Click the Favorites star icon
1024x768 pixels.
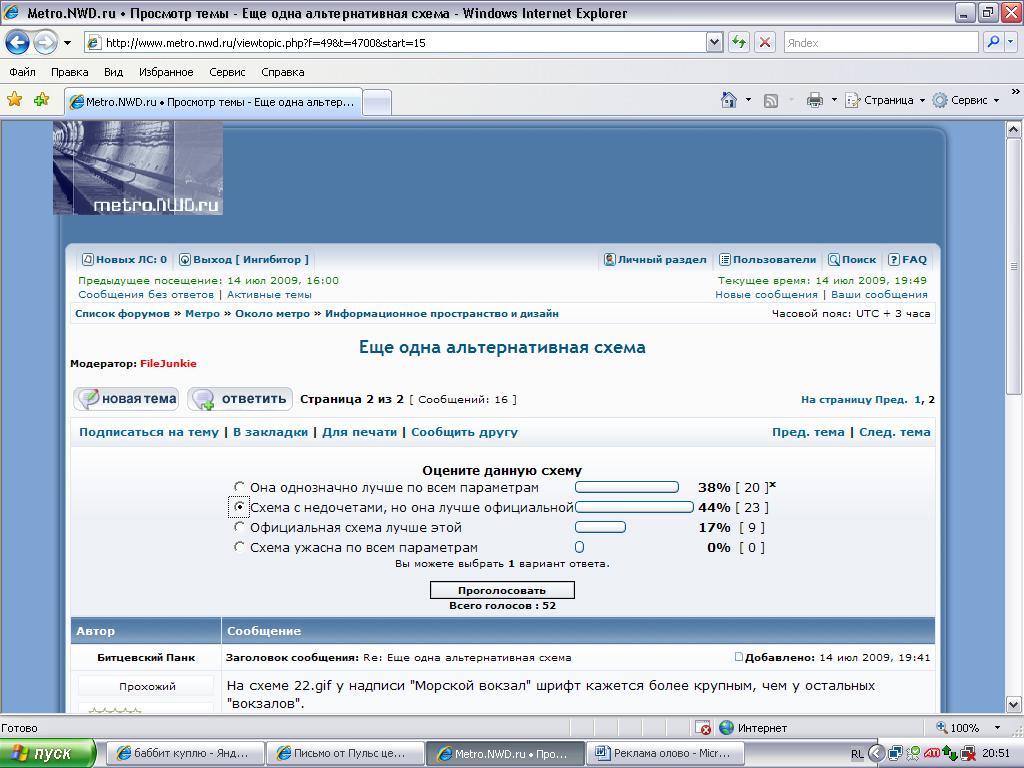pos(15,100)
